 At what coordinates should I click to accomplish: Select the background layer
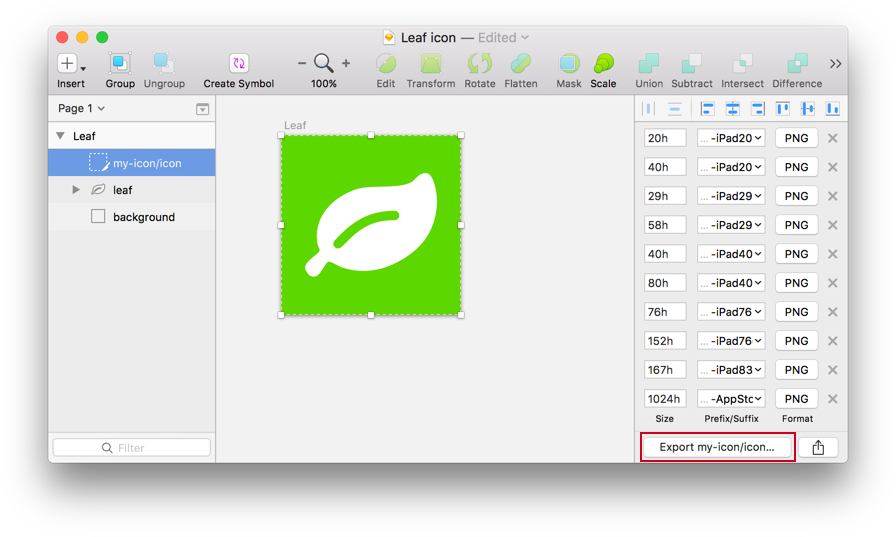[132, 217]
